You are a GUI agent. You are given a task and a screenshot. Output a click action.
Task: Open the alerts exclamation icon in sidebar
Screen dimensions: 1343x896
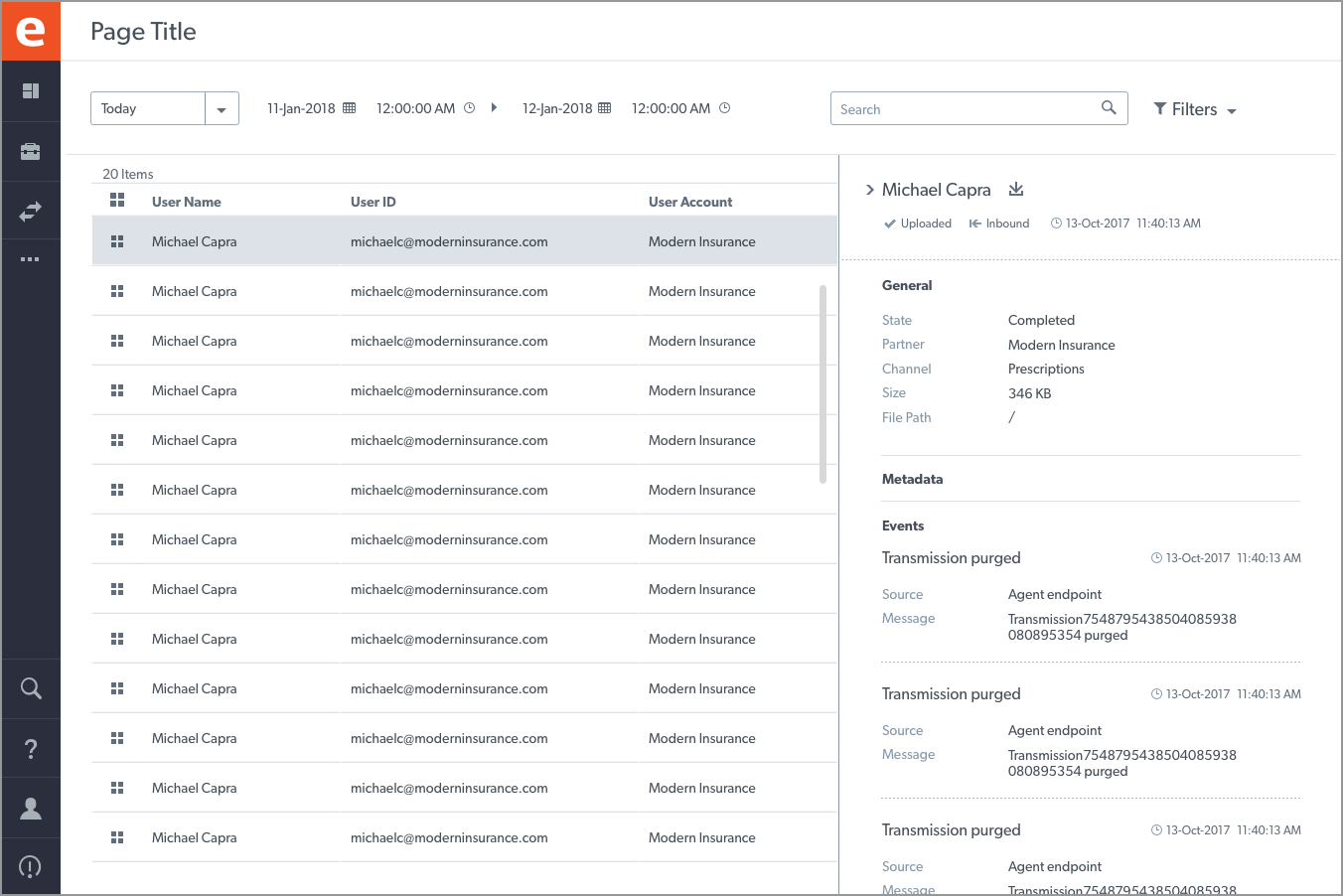point(31,867)
